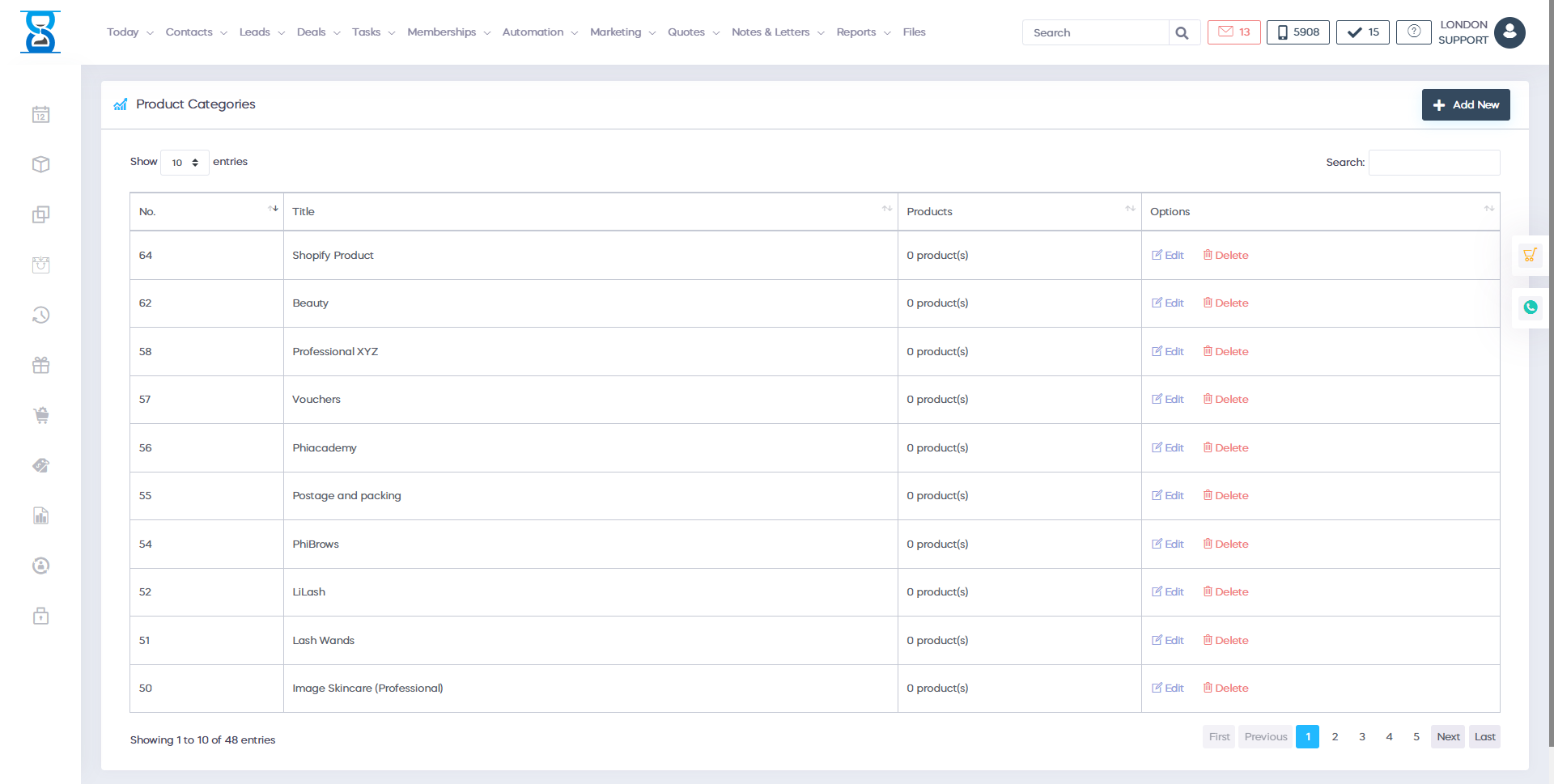Open the price tag icon in the left sidebar
Screen dimensions: 1554x784
(40, 465)
